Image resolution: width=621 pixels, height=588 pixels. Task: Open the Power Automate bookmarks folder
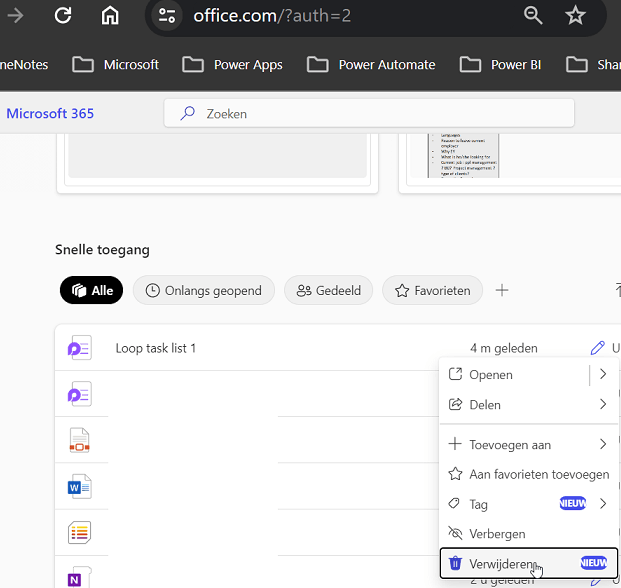pyautogui.click(x=371, y=65)
